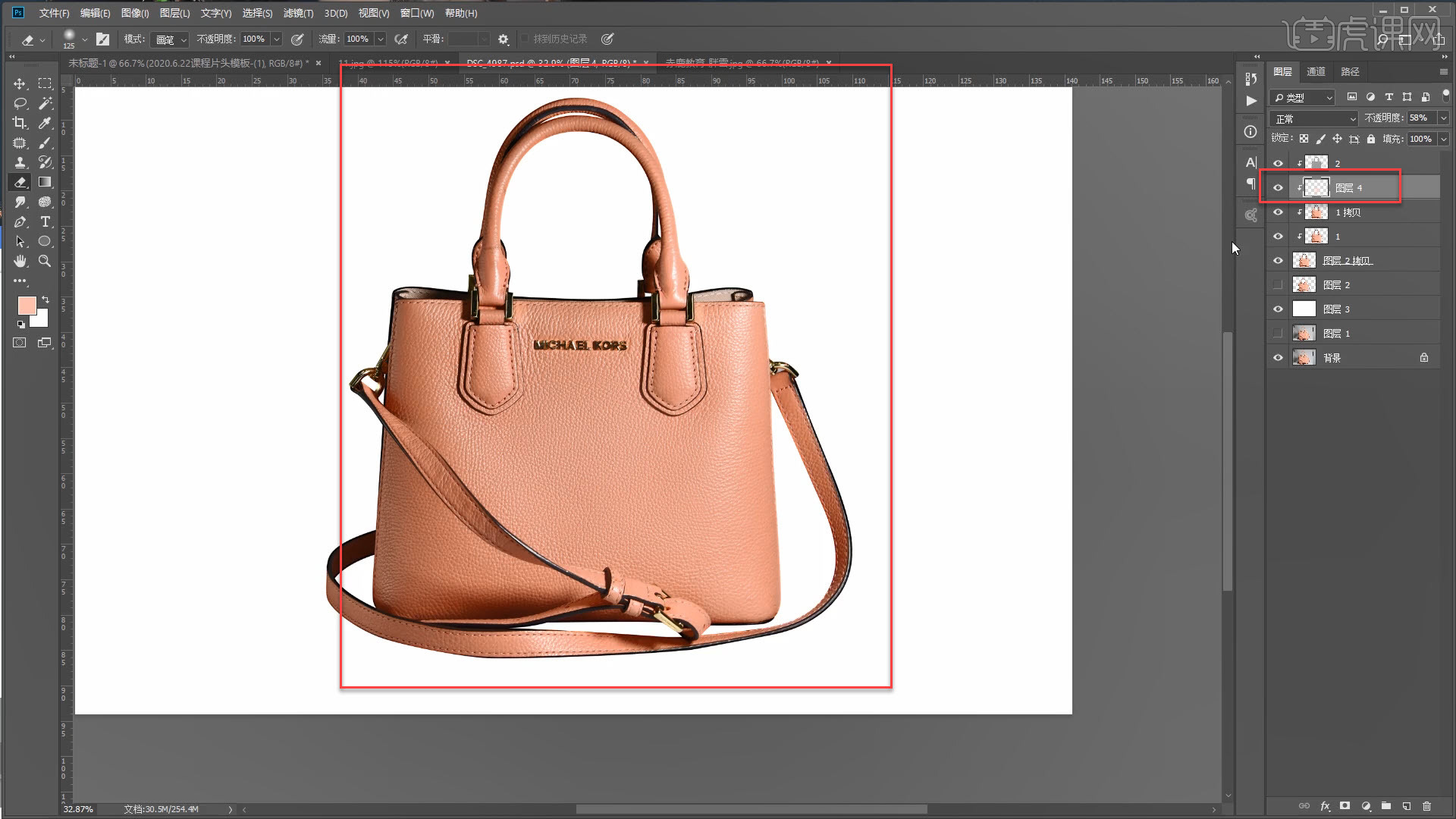
Task: Select the Lasso tool
Action: coord(20,103)
